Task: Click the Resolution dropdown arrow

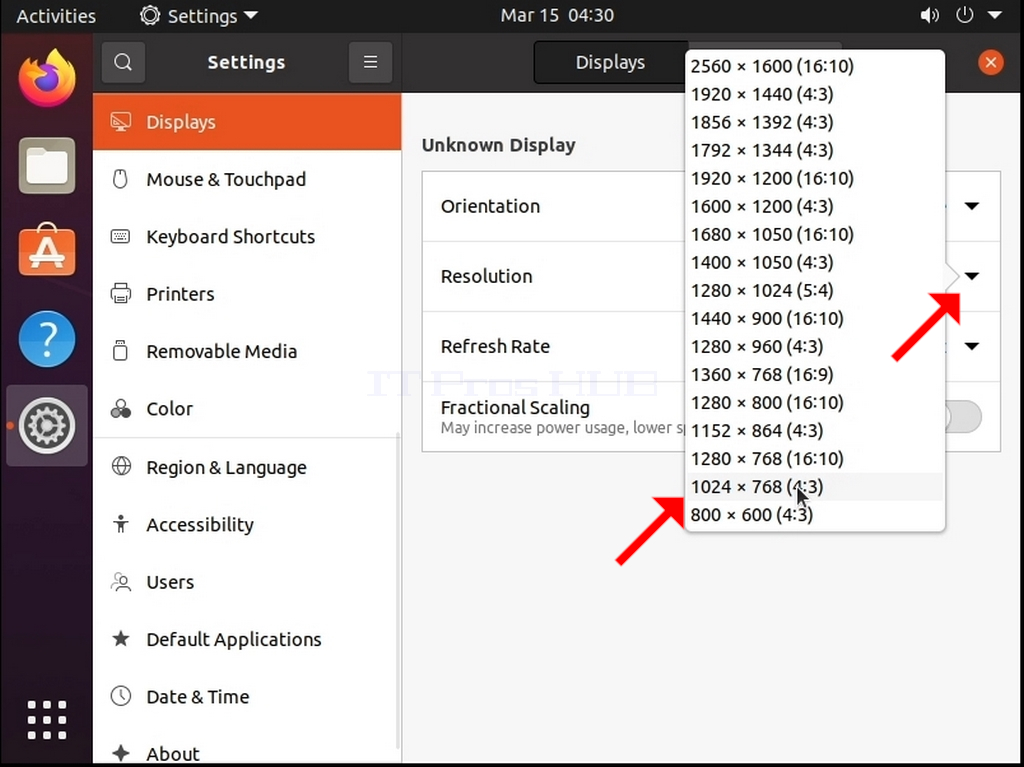Action: [x=972, y=276]
